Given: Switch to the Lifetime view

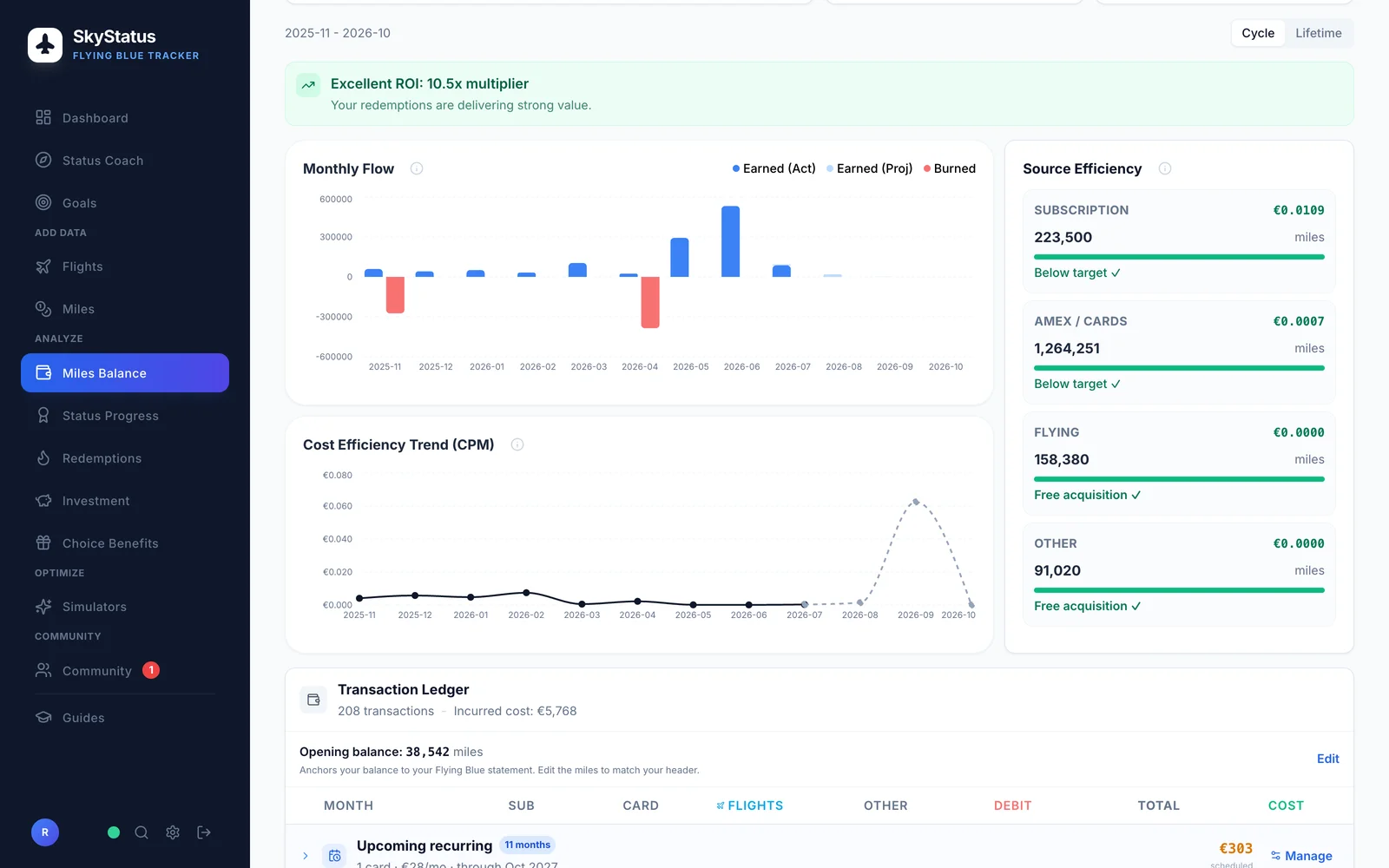Looking at the screenshot, I should click(x=1319, y=33).
